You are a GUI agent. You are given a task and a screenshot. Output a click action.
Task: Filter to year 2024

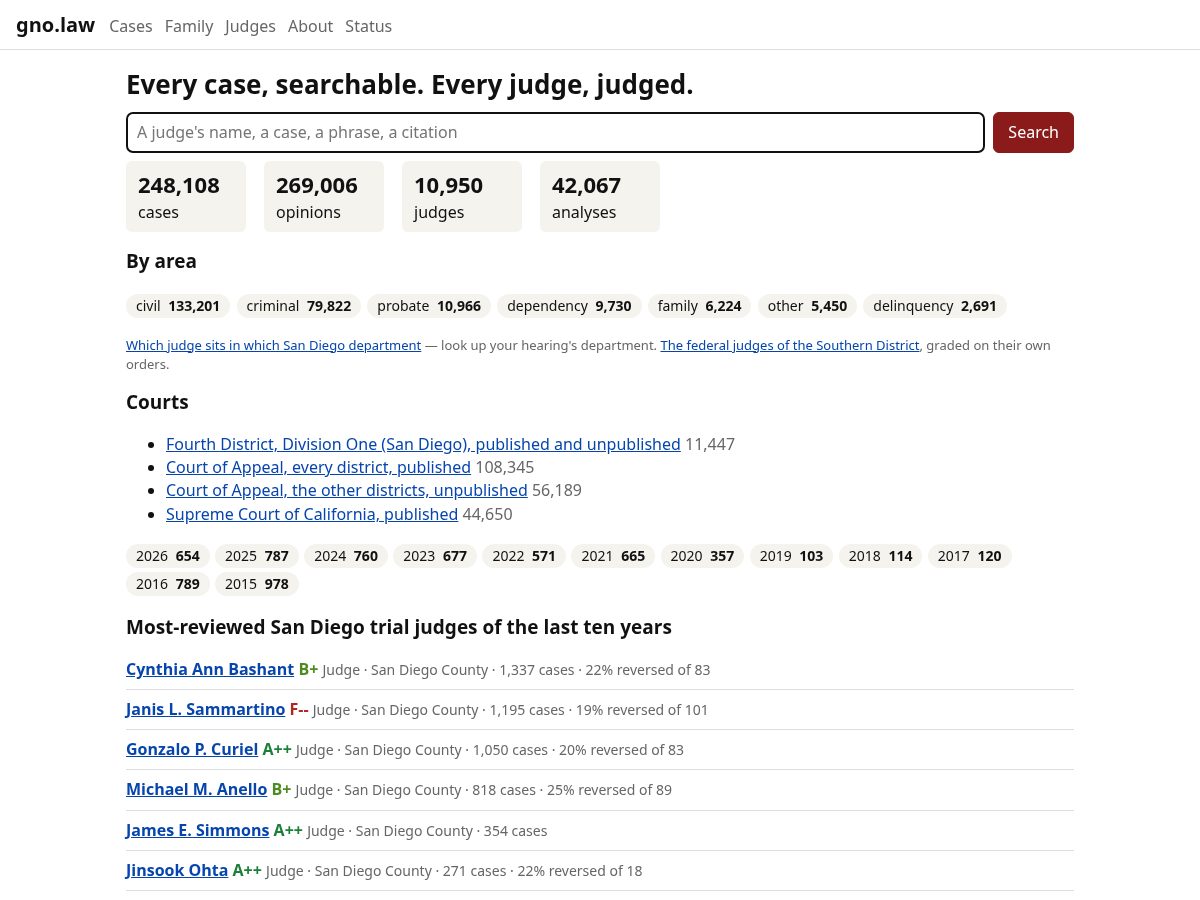tap(346, 556)
